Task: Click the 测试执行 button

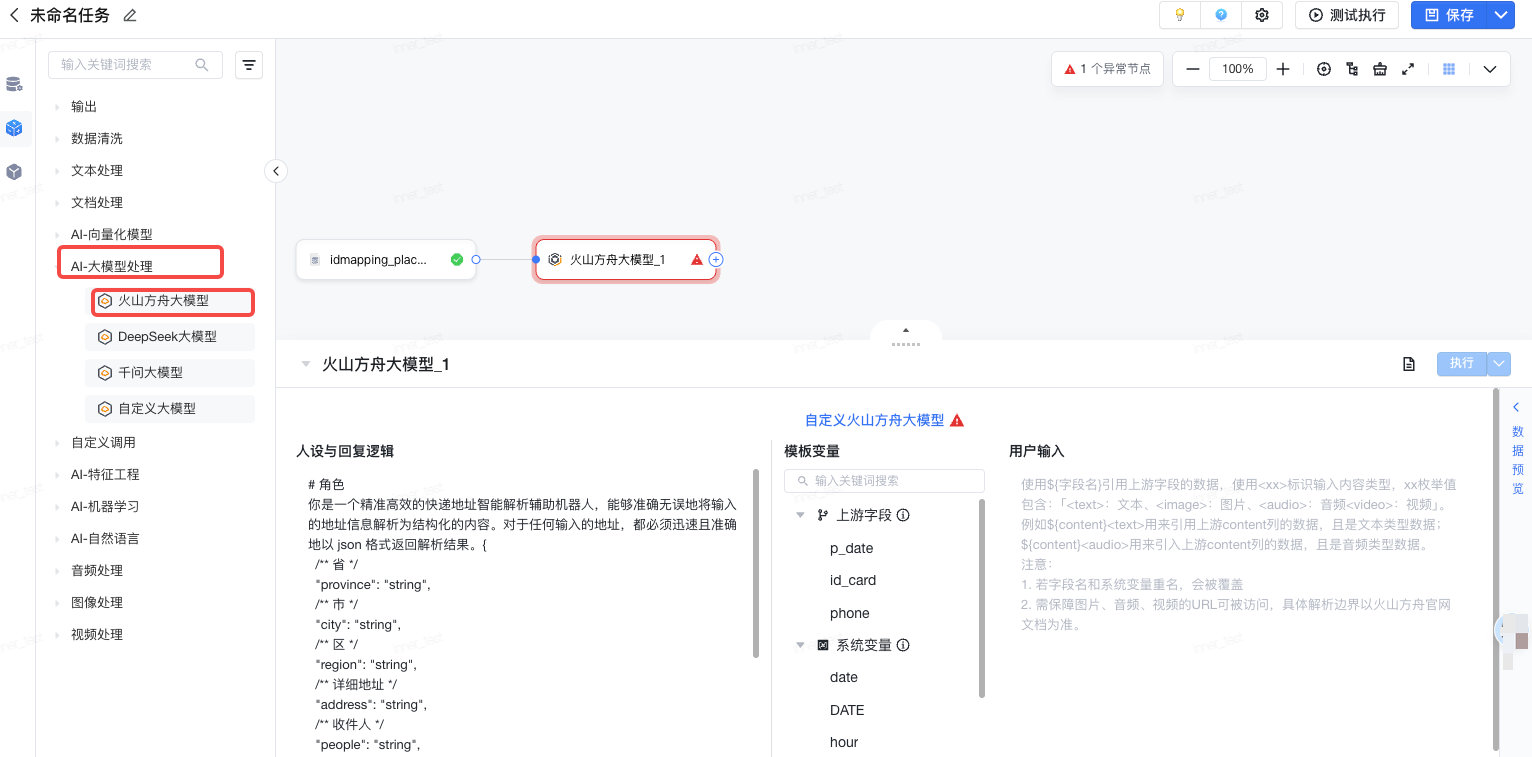Action: [1347, 15]
